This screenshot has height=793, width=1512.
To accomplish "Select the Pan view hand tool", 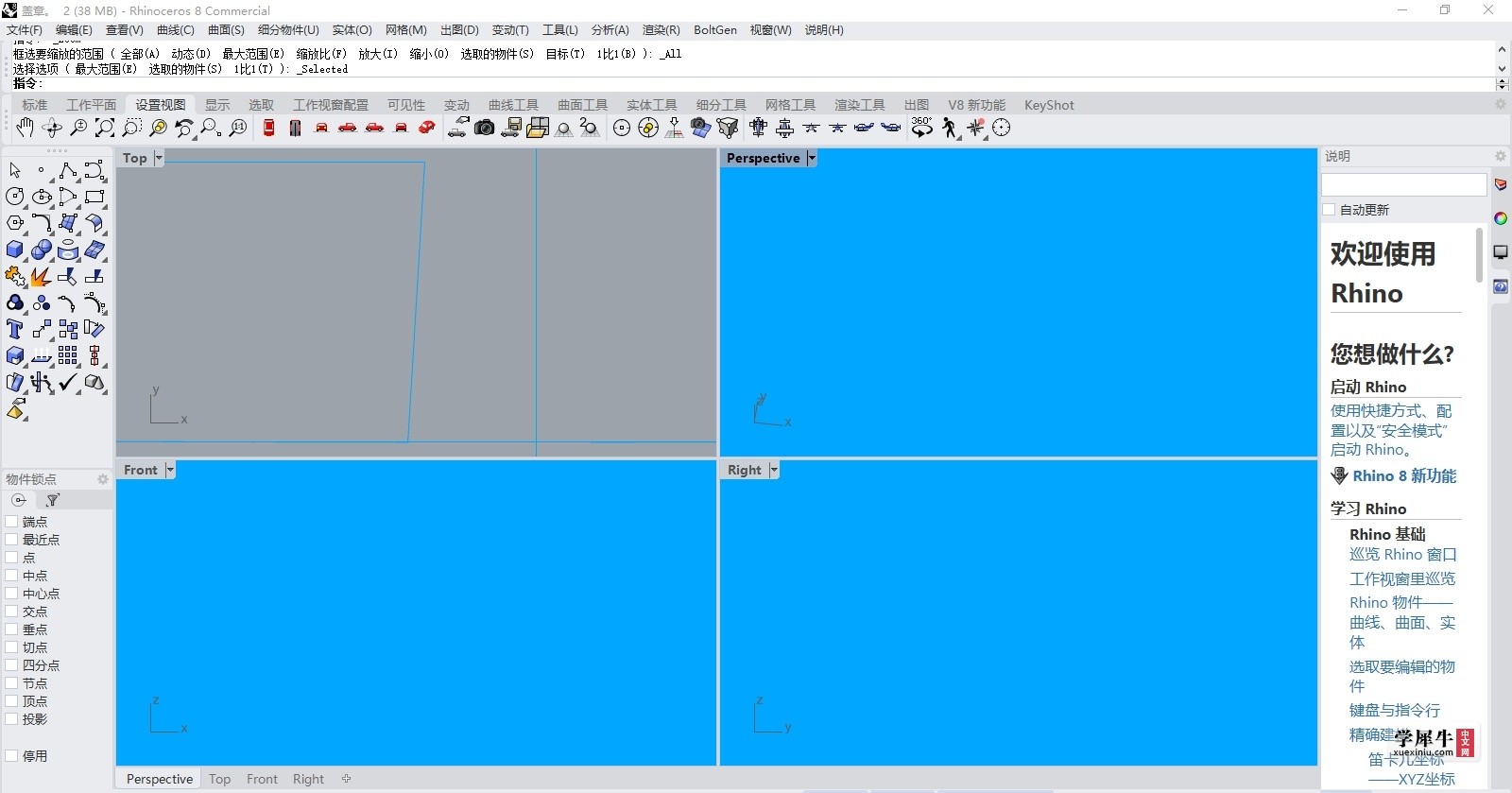I will [x=26, y=128].
